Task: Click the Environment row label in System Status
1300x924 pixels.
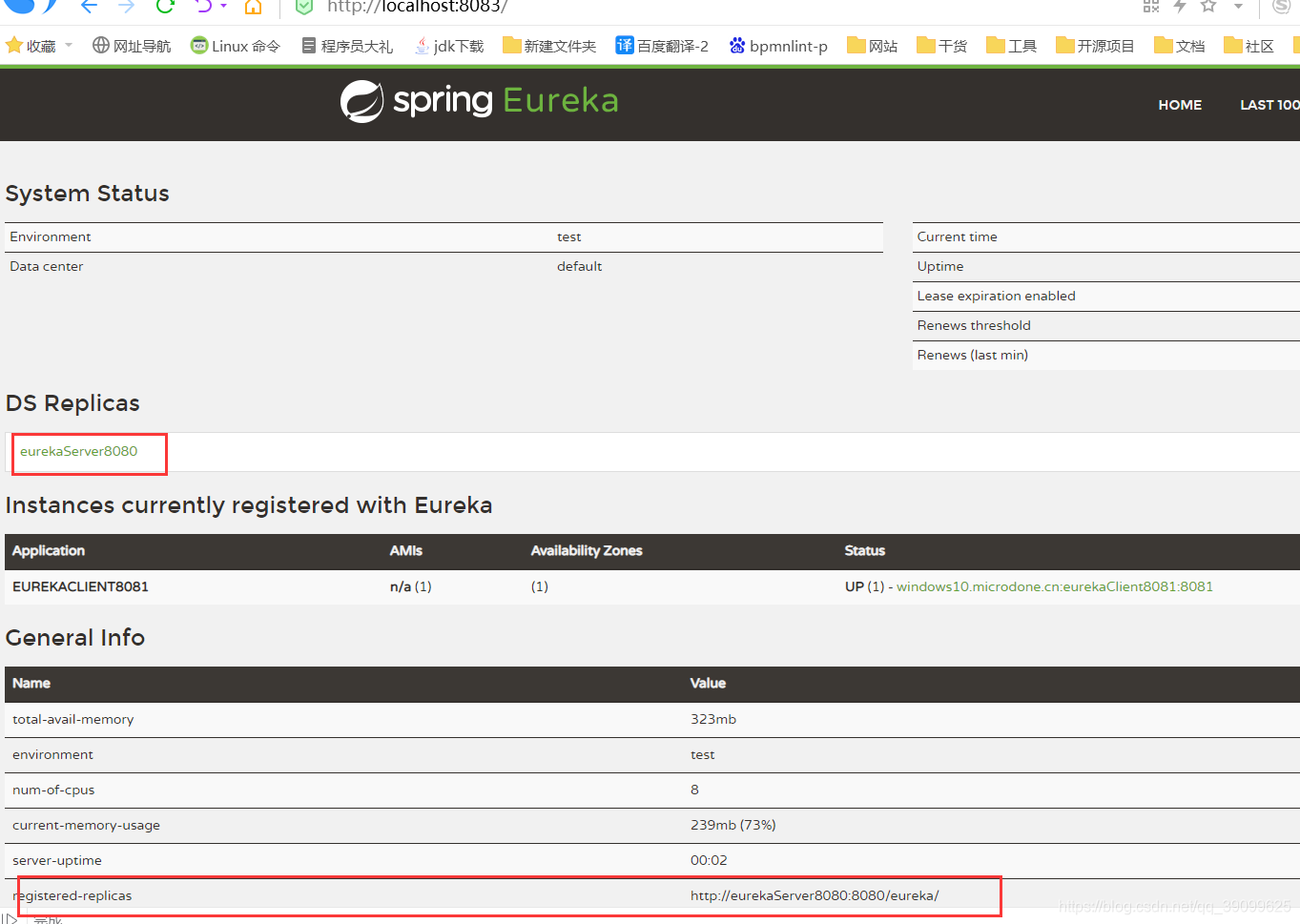Action: point(51,236)
